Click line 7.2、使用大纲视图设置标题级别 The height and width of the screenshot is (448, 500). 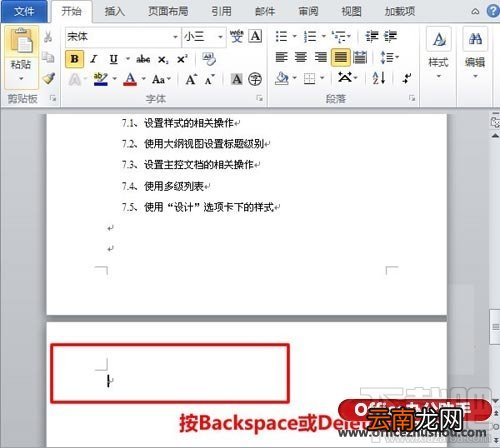click(196, 144)
